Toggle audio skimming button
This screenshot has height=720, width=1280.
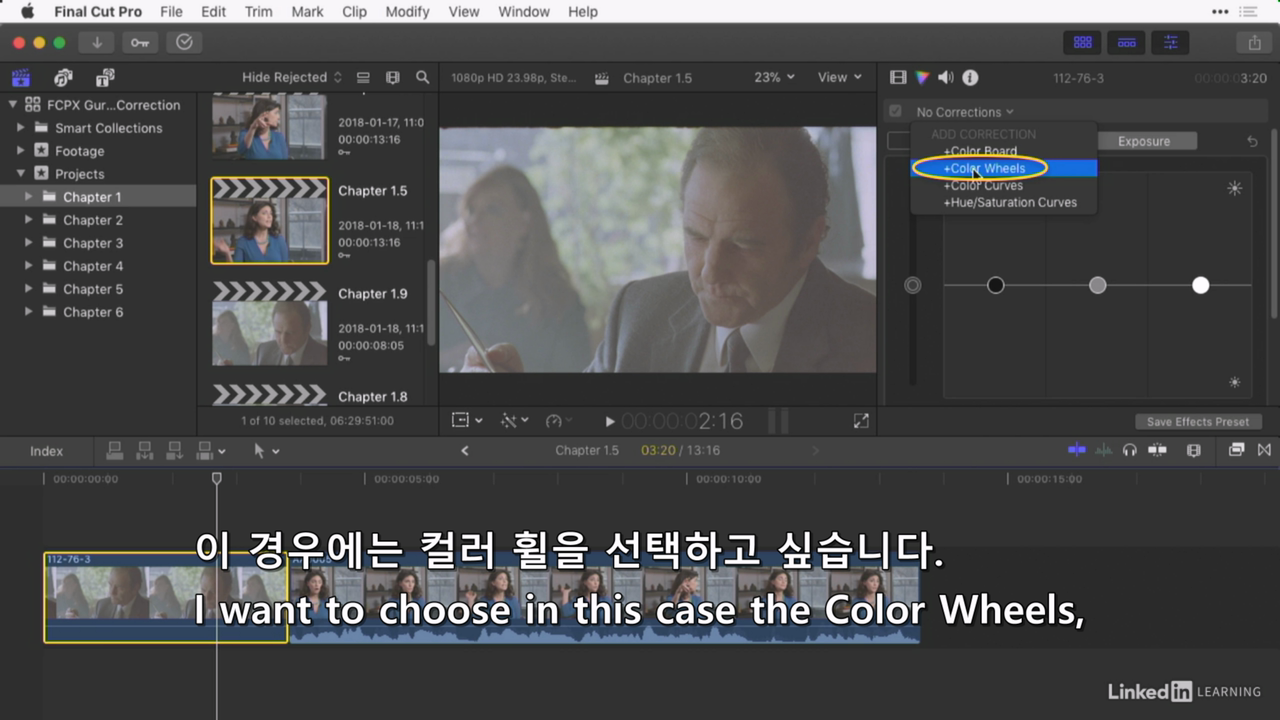pyautogui.click(x=1103, y=450)
